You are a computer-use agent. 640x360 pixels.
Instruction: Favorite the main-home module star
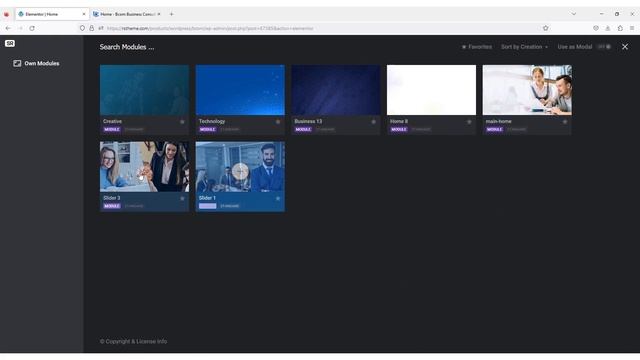pos(565,122)
